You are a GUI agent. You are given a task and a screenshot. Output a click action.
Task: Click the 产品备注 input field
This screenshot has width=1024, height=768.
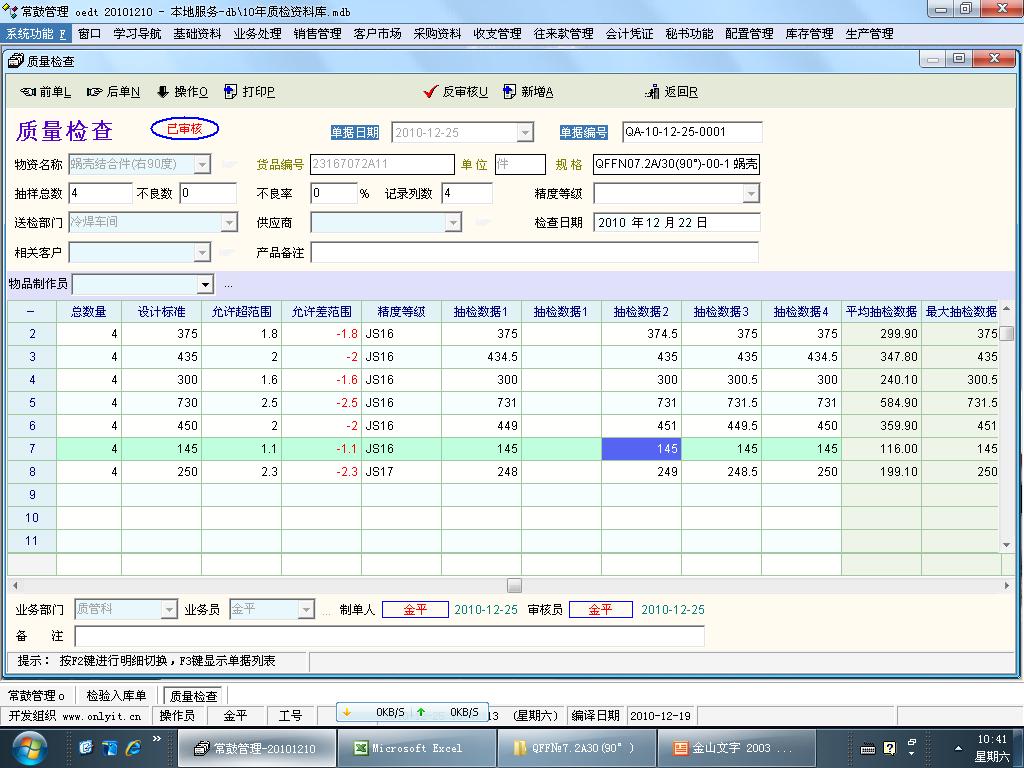[534, 253]
